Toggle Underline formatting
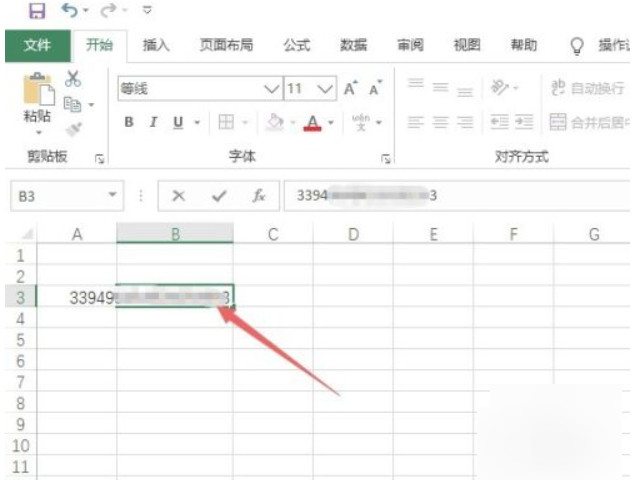Screen dimensions: 640x480 [178, 122]
